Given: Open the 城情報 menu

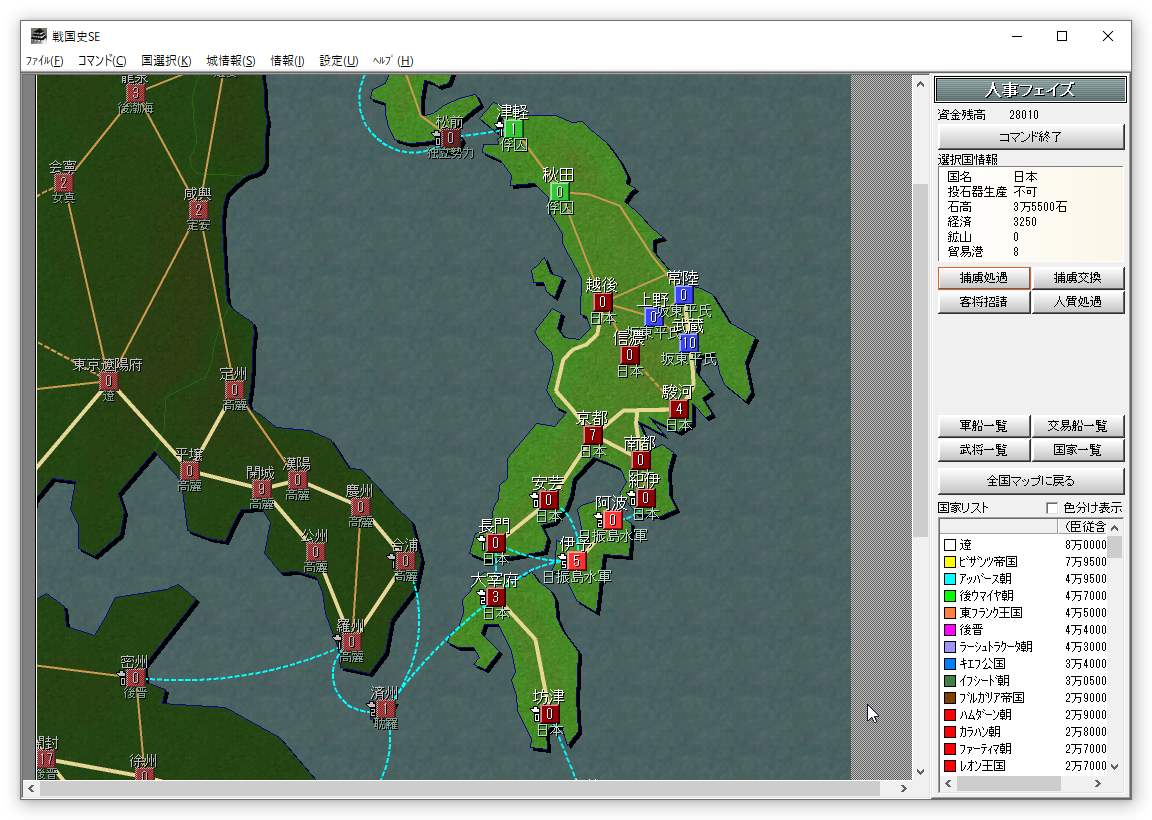Looking at the screenshot, I should (x=230, y=61).
